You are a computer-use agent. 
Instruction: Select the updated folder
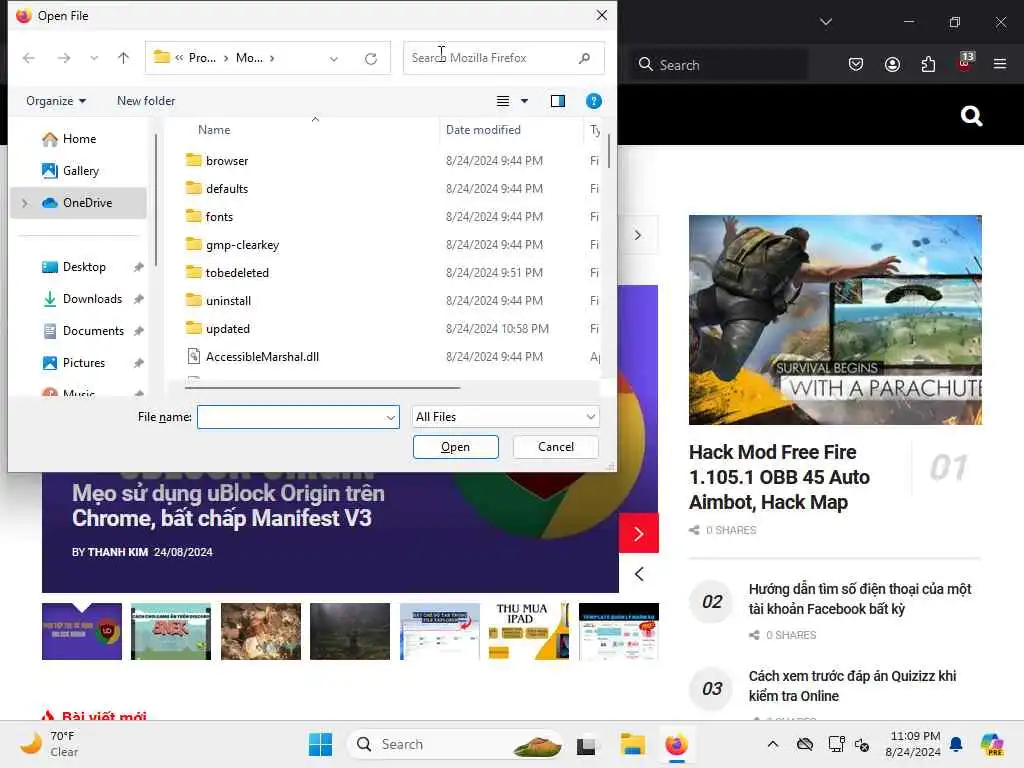[227, 329]
